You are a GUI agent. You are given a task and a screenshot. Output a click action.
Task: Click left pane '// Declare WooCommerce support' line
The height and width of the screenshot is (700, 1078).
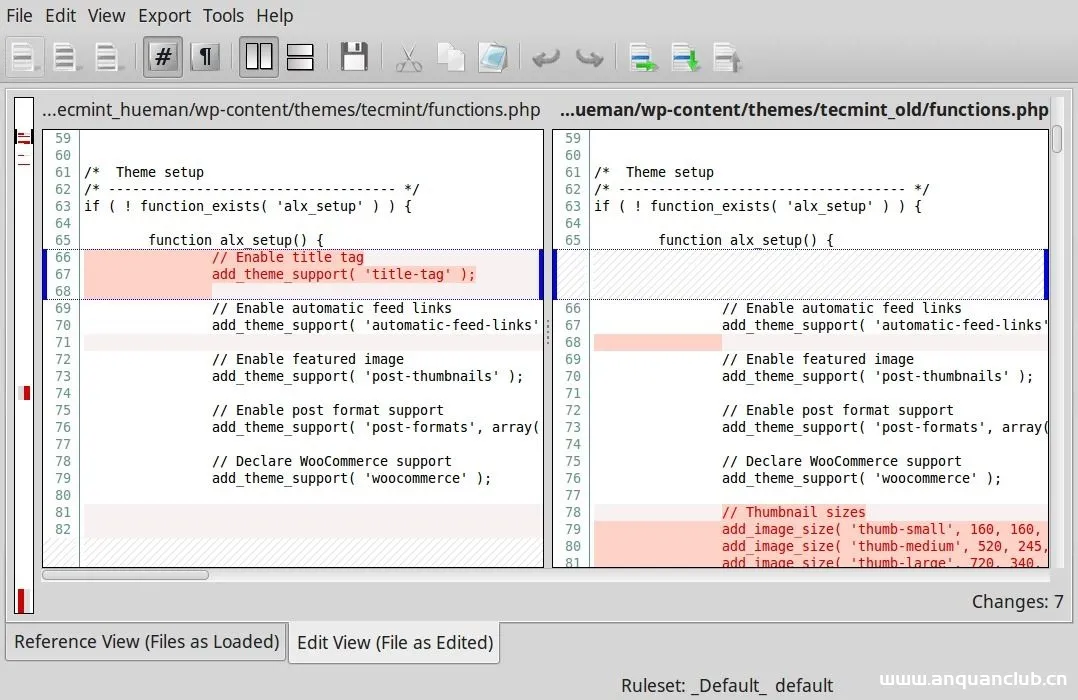pos(332,461)
